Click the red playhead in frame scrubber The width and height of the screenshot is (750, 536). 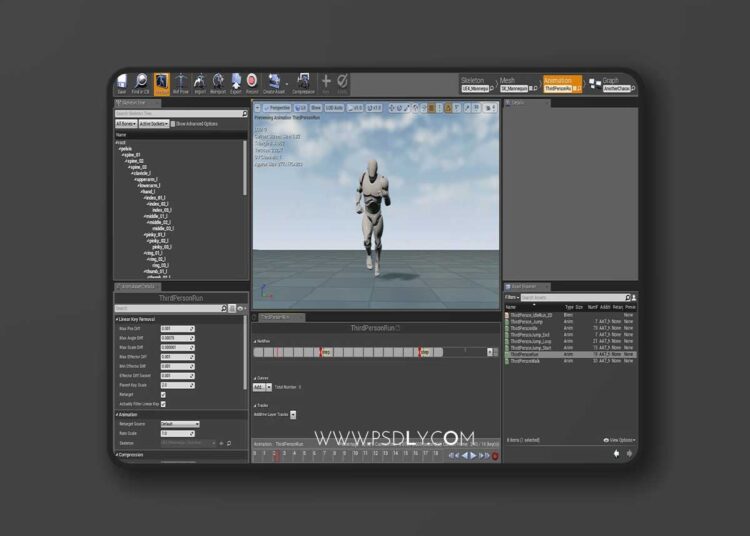click(x=276, y=455)
